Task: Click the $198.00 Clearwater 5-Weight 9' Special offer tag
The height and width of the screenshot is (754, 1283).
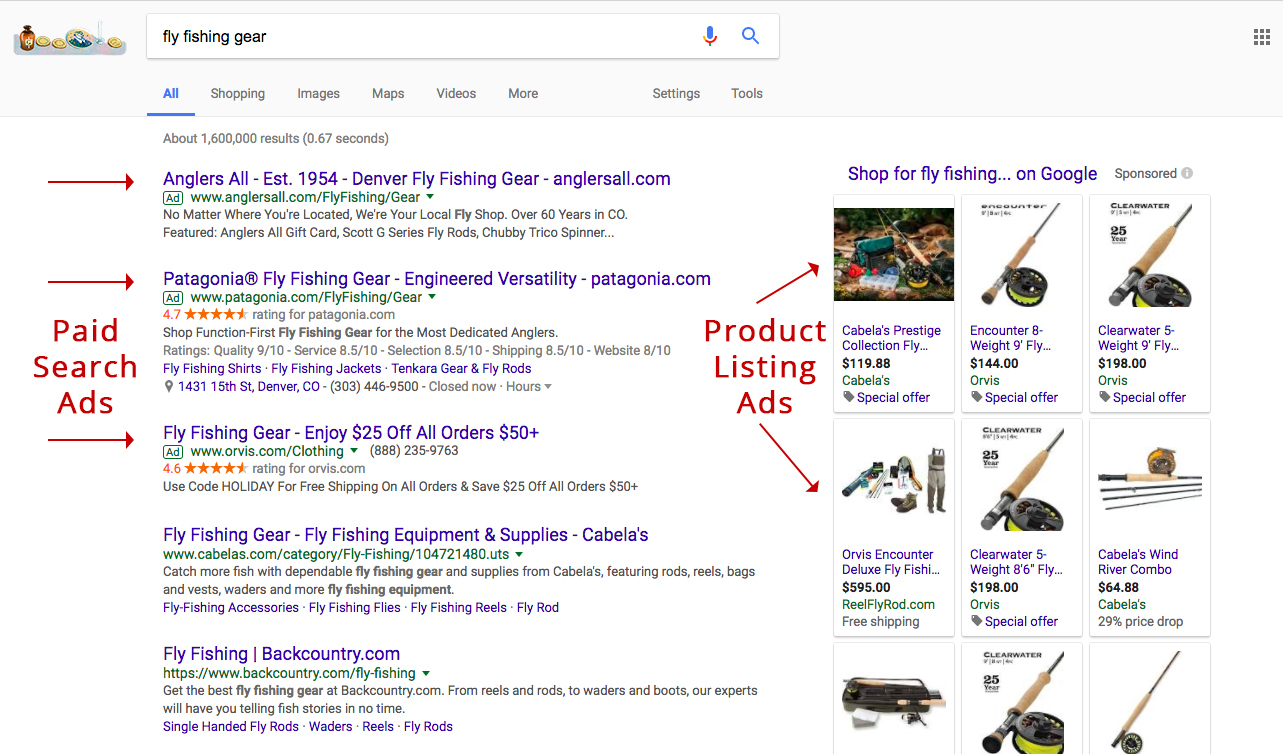Action: (1104, 397)
